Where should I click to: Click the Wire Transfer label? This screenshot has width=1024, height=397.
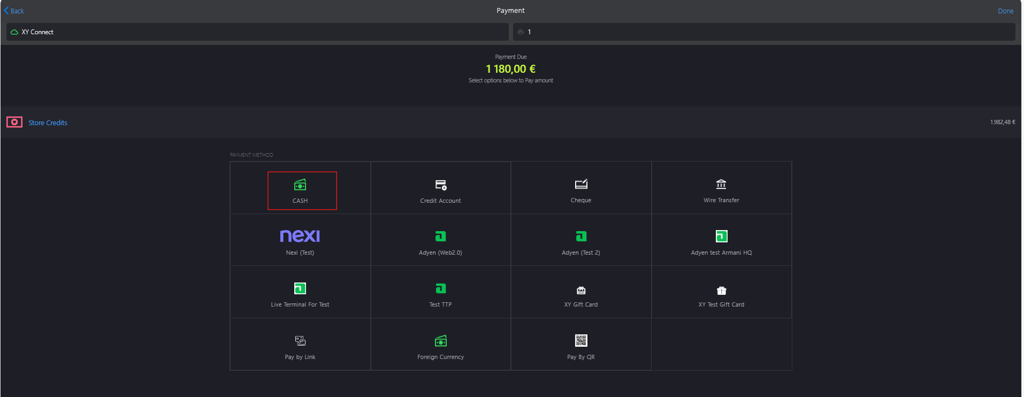[722, 200]
